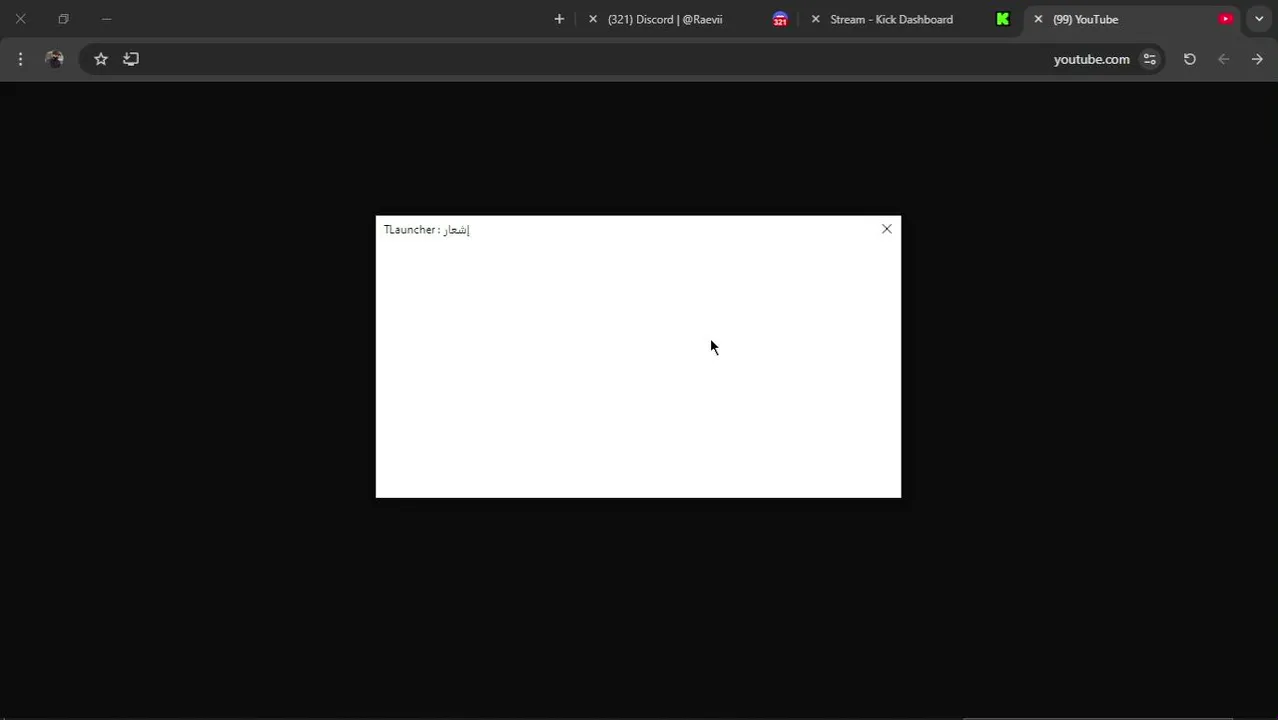Screen dimensions: 1278x720
Task: View site information icon beside youtube.com
Action: 1150,59
